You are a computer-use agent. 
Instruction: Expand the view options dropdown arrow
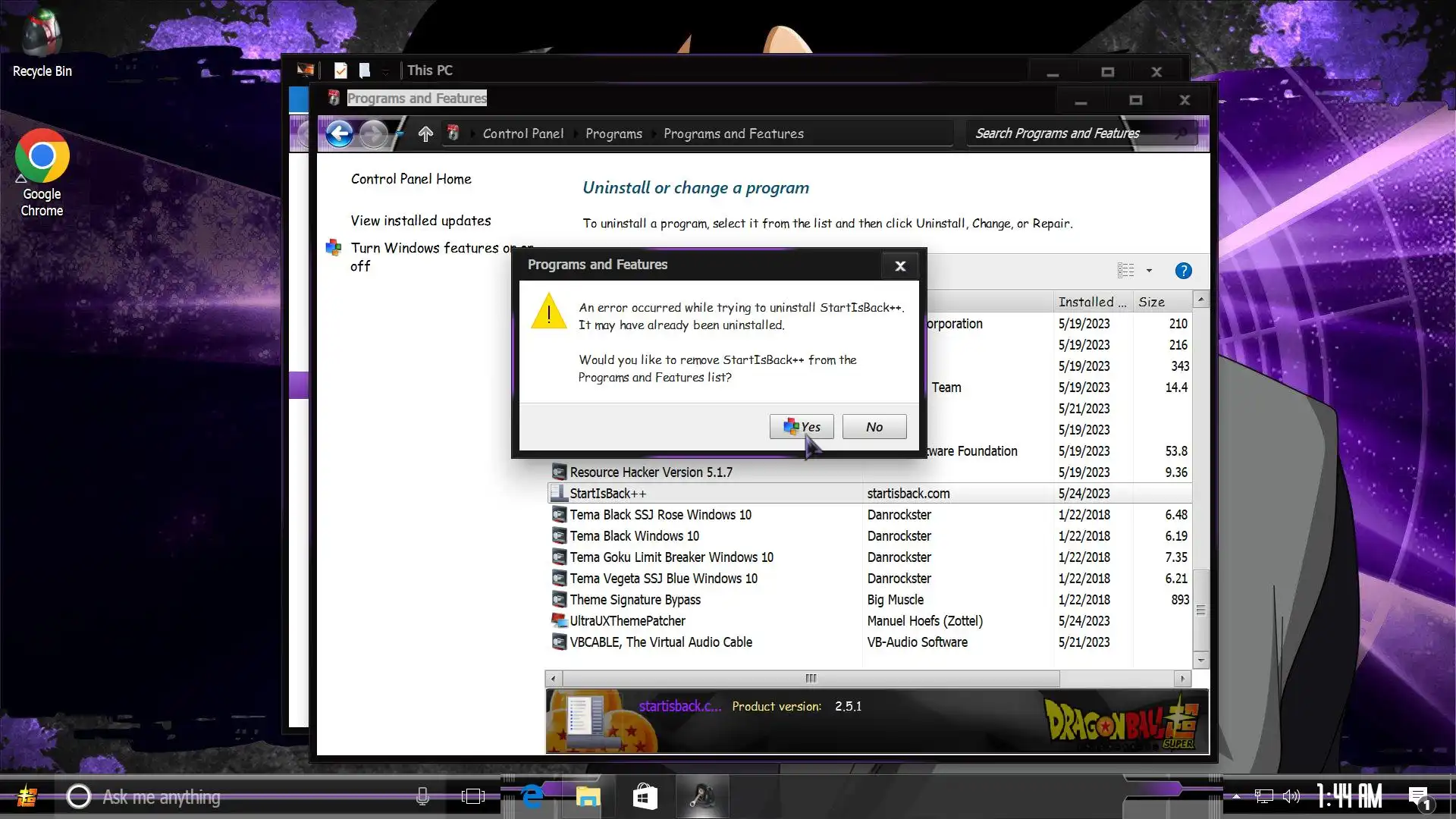[x=1150, y=271]
